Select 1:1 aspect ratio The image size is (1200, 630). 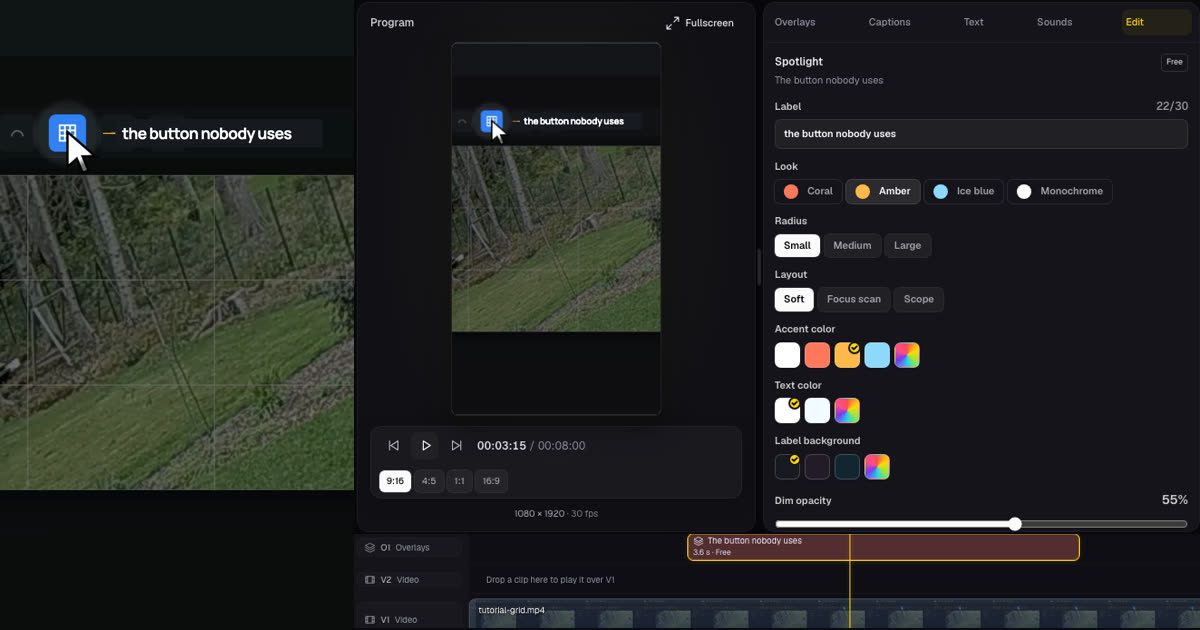pyautogui.click(x=459, y=481)
